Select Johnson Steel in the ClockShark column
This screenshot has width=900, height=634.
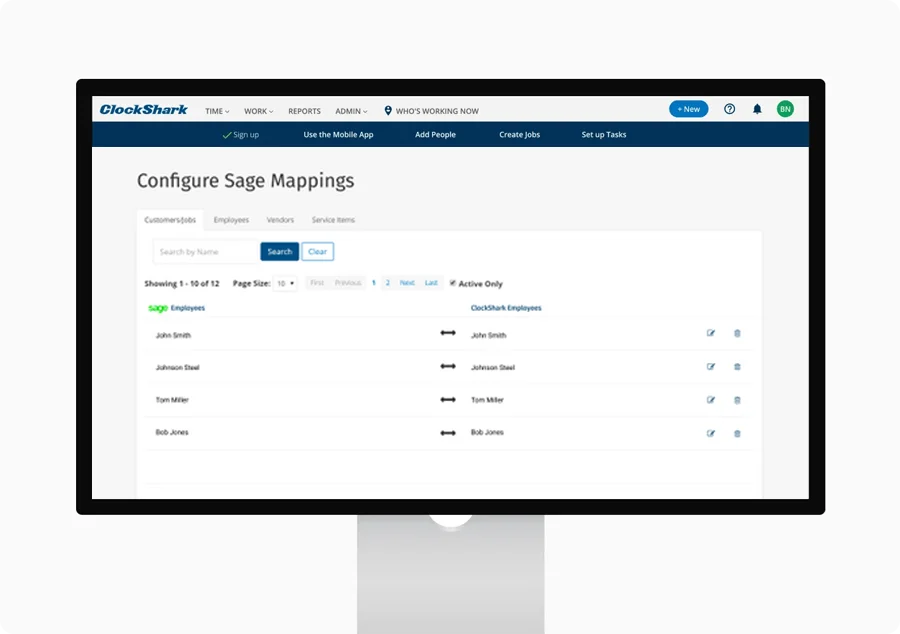(x=492, y=367)
